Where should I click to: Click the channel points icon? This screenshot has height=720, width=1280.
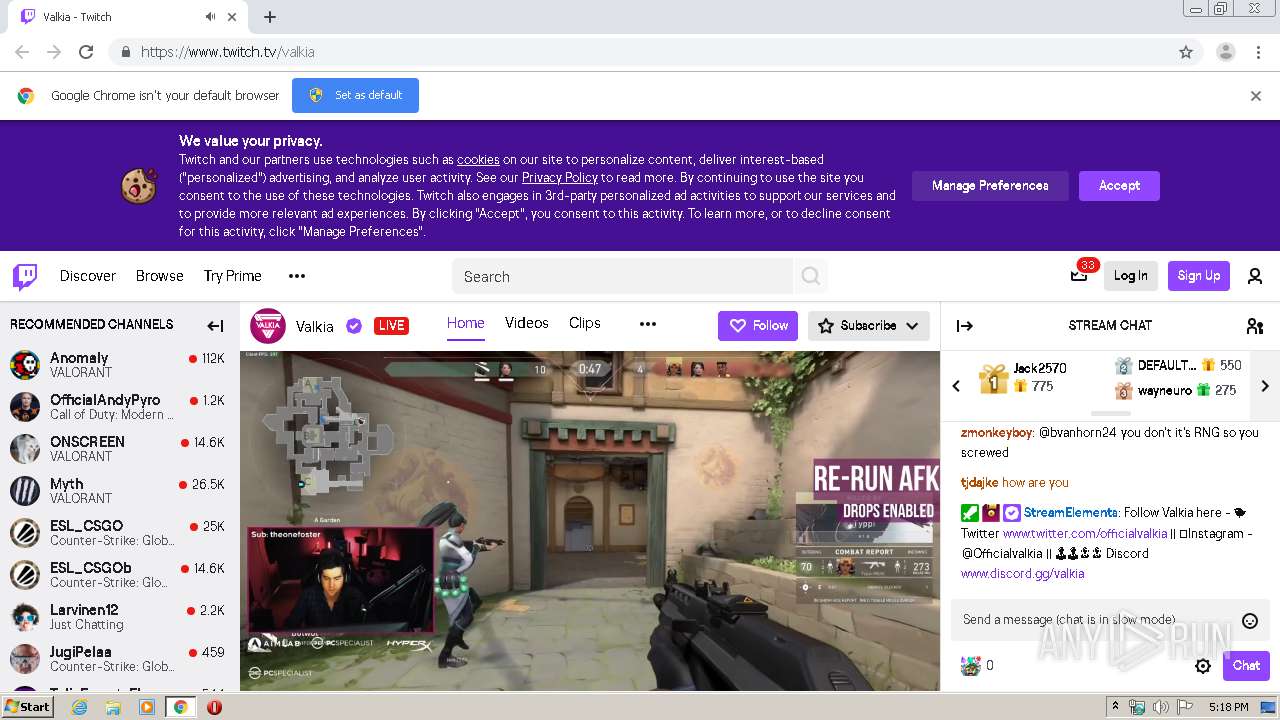970,666
